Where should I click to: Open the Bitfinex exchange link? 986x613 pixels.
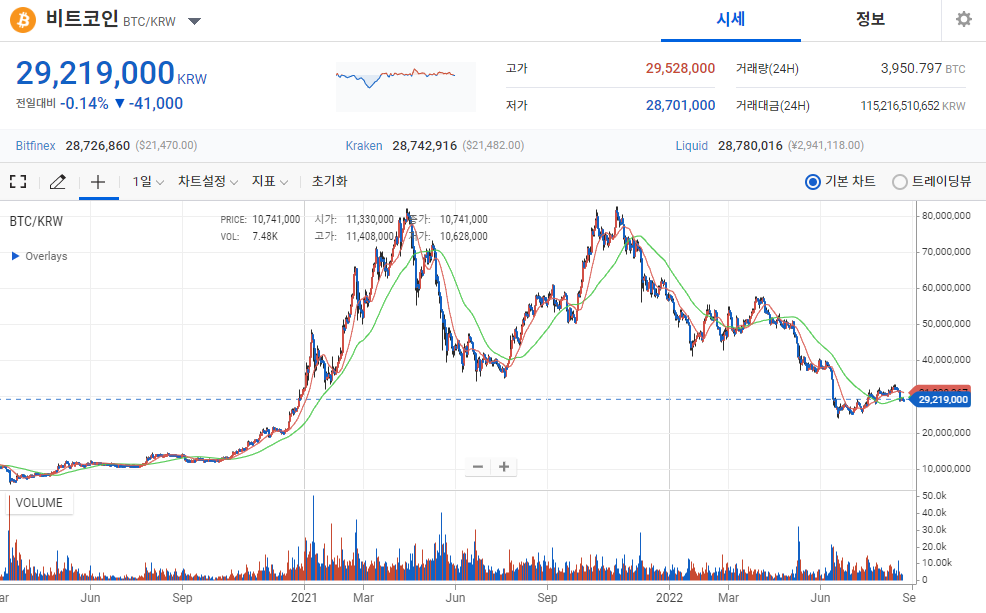(35, 146)
